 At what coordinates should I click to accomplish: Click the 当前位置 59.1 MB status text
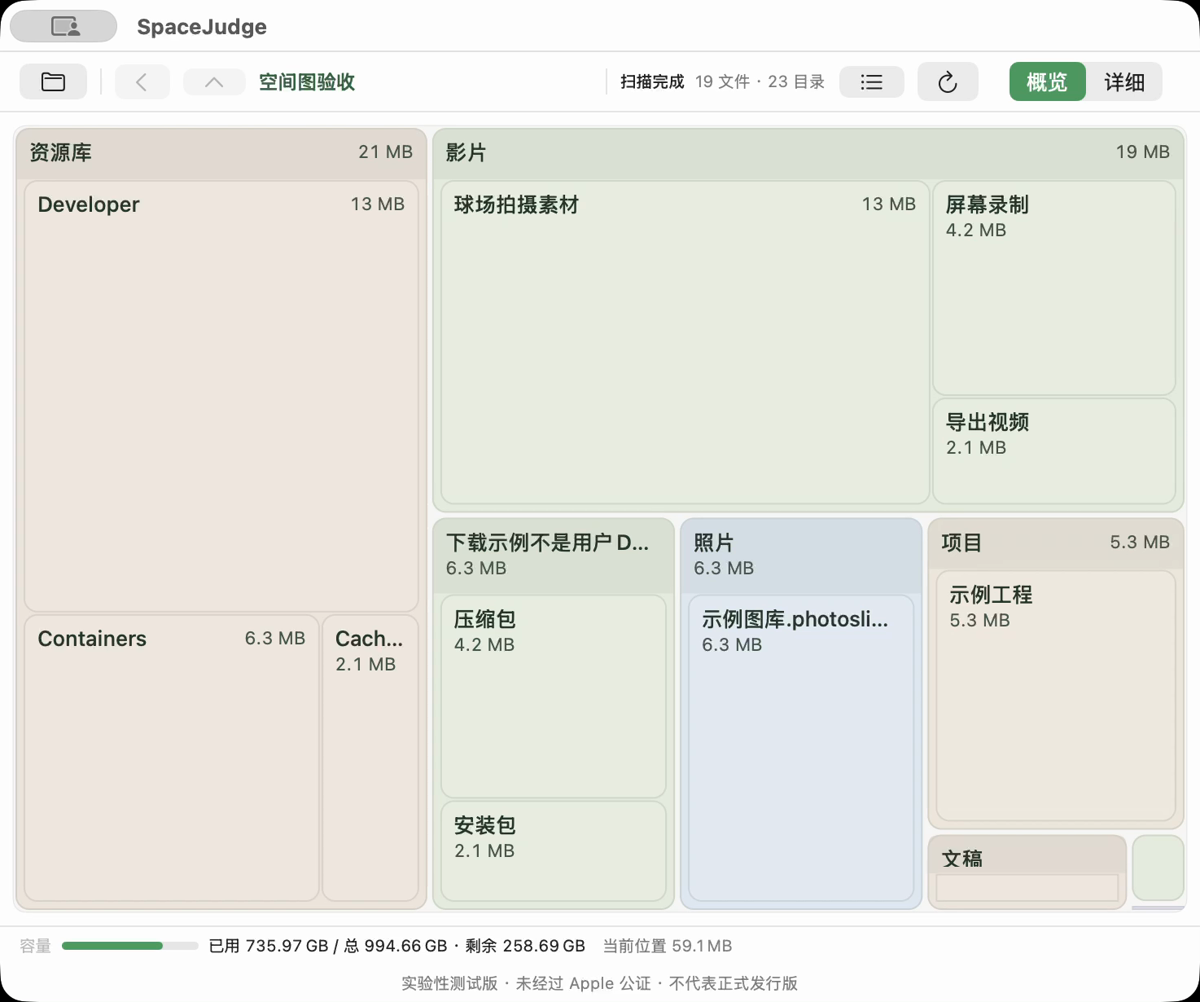667,945
